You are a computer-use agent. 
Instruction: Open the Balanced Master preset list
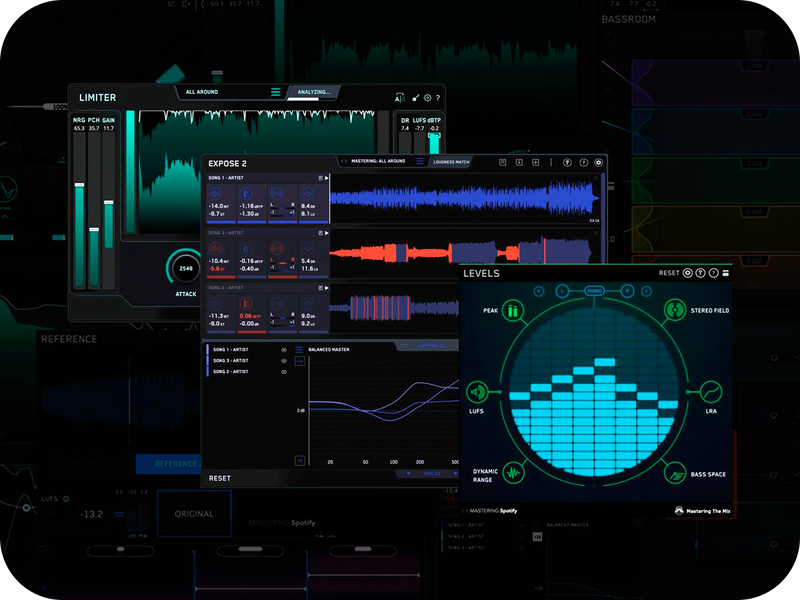299,349
